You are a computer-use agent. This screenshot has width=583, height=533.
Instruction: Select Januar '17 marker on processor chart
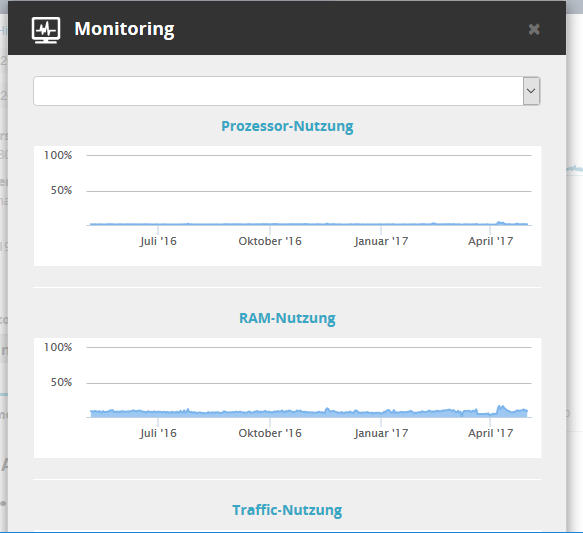pos(381,241)
